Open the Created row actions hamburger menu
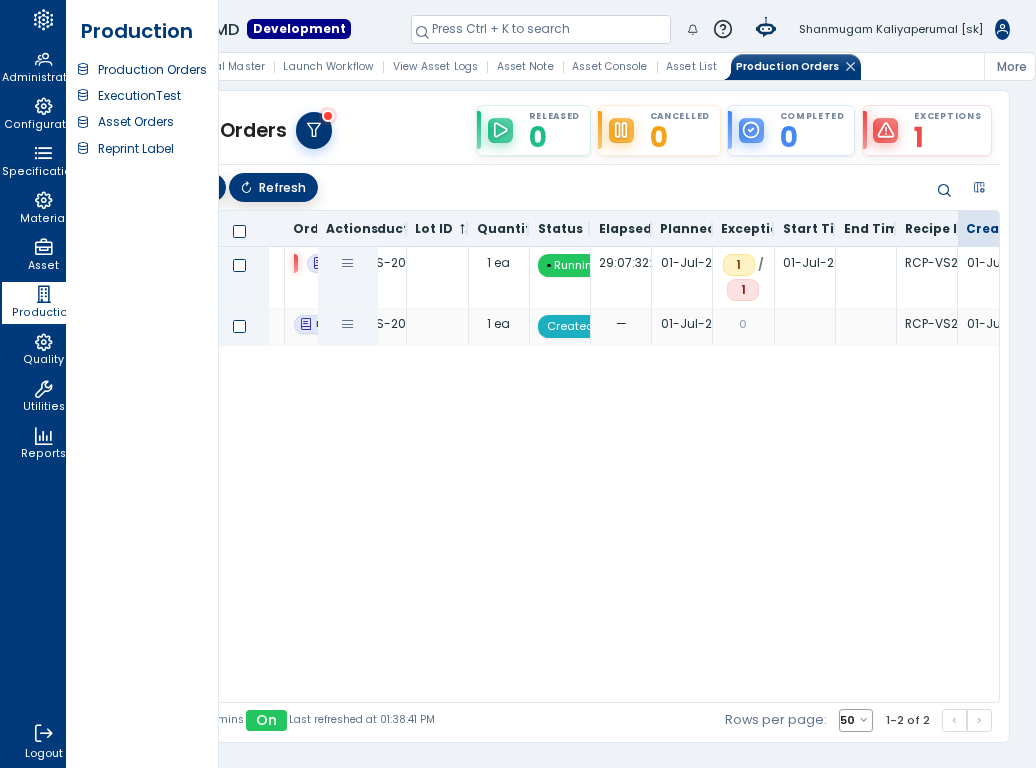The width and height of the screenshot is (1036, 768). (348, 325)
